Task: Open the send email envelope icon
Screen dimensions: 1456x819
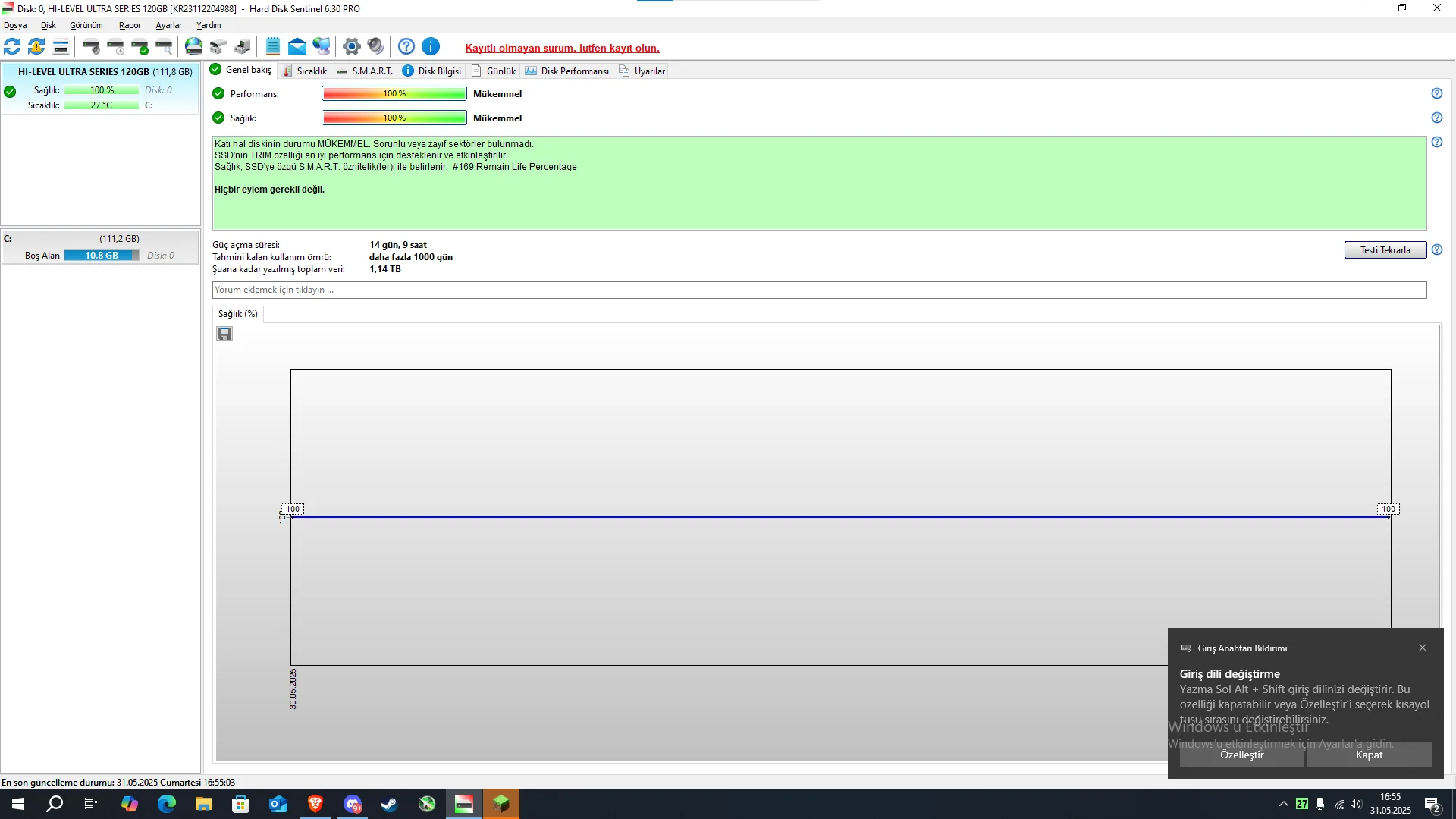Action: (297, 47)
